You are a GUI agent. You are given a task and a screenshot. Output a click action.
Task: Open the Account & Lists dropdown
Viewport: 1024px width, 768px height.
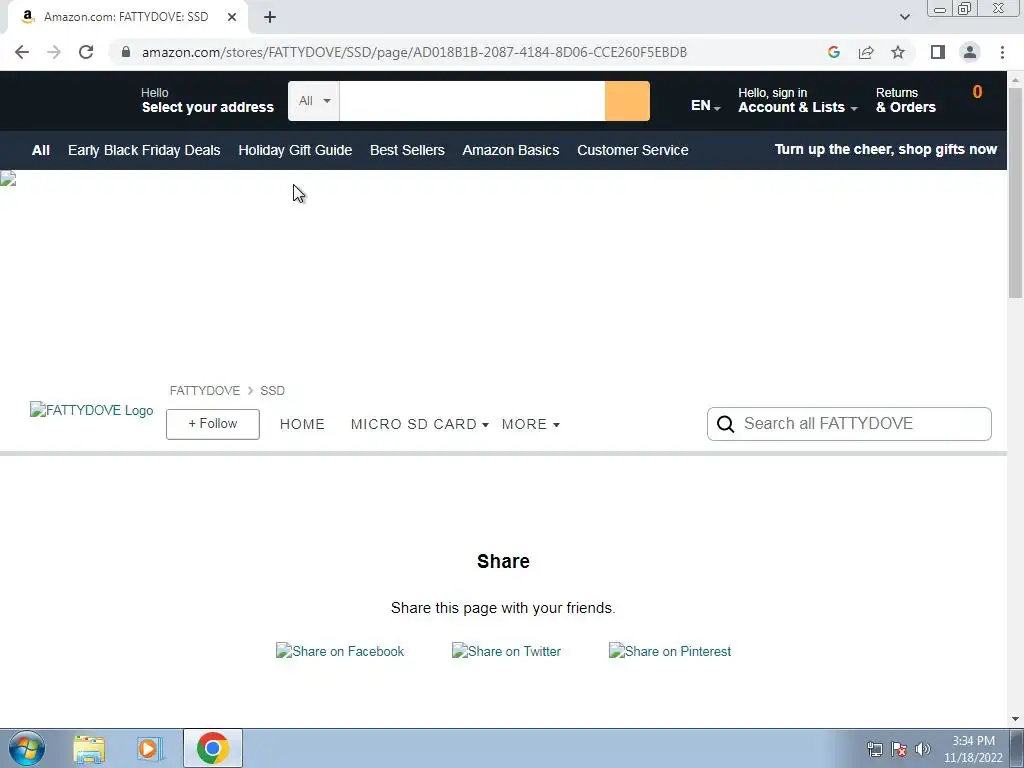797,100
